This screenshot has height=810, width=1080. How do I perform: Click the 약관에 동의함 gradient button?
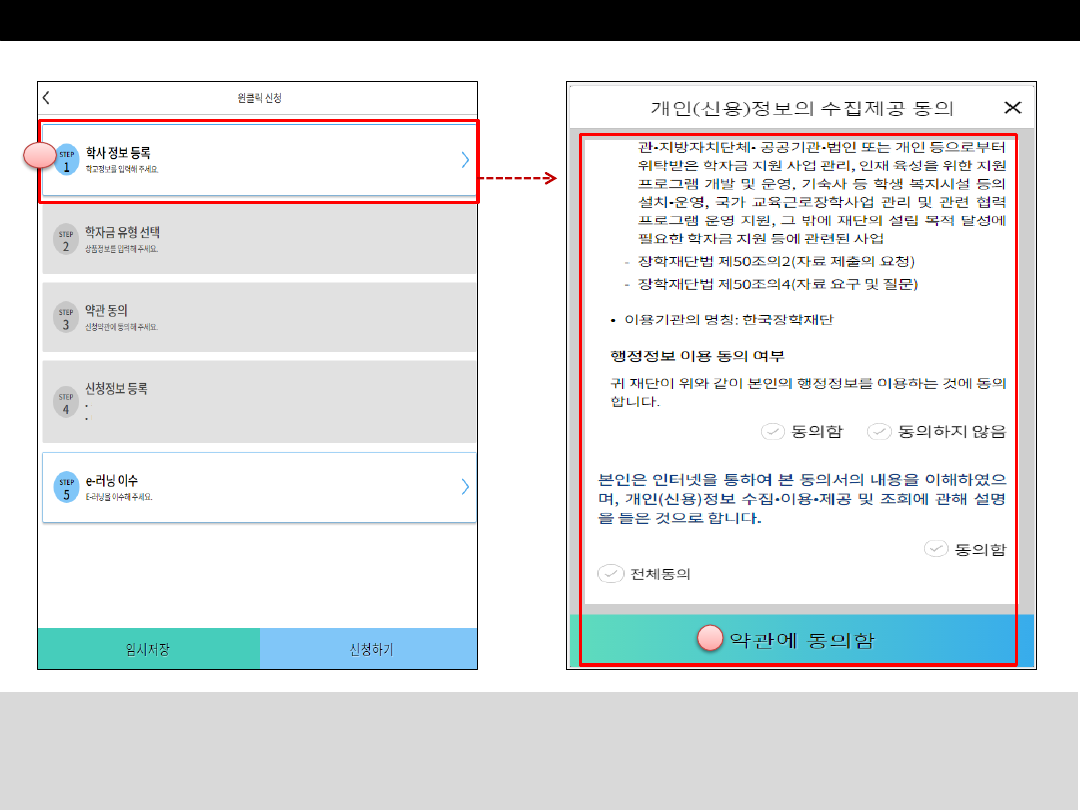pos(802,640)
